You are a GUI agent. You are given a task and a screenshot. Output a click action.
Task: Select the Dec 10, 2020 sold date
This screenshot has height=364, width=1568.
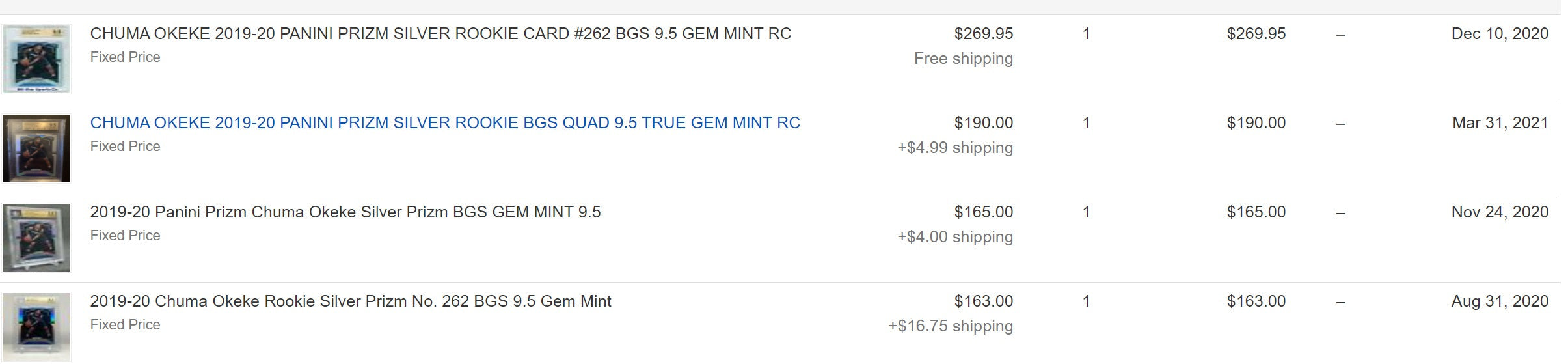point(1500,34)
